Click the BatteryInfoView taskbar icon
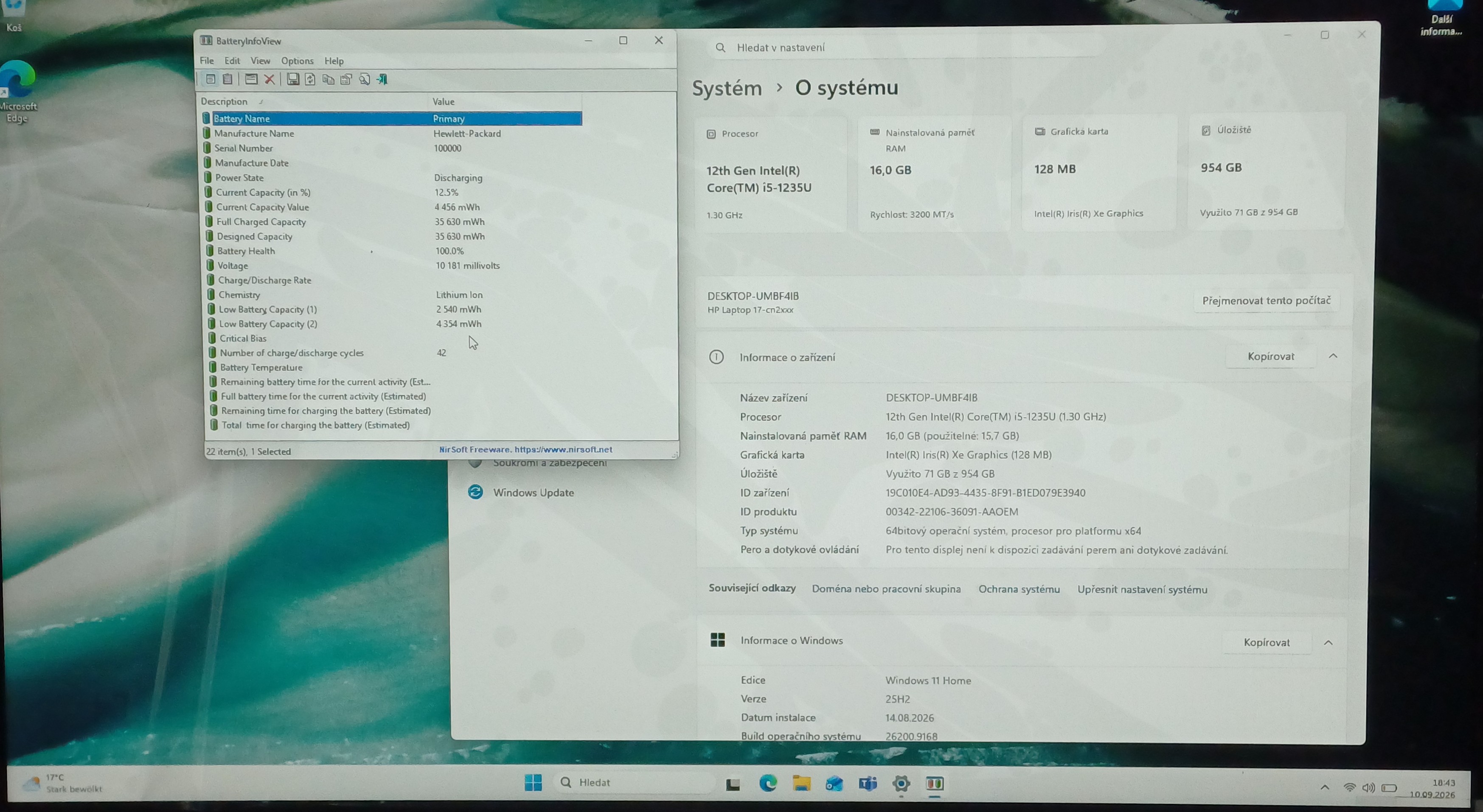The height and width of the screenshot is (812, 1483). (934, 783)
